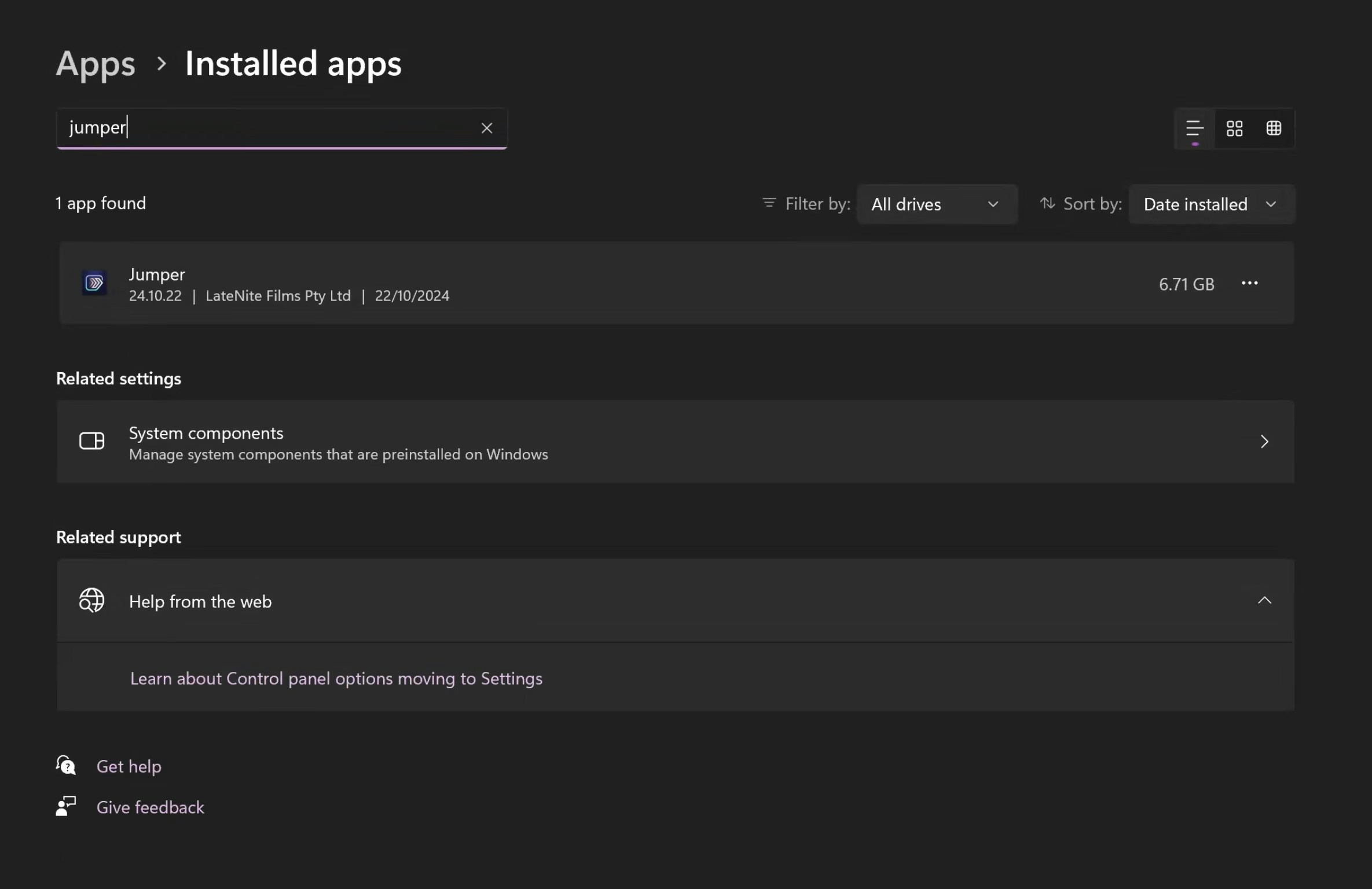Image resolution: width=1372 pixels, height=889 pixels.
Task: Switch to table view layout icon
Action: pyautogui.click(x=1274, y=128)
